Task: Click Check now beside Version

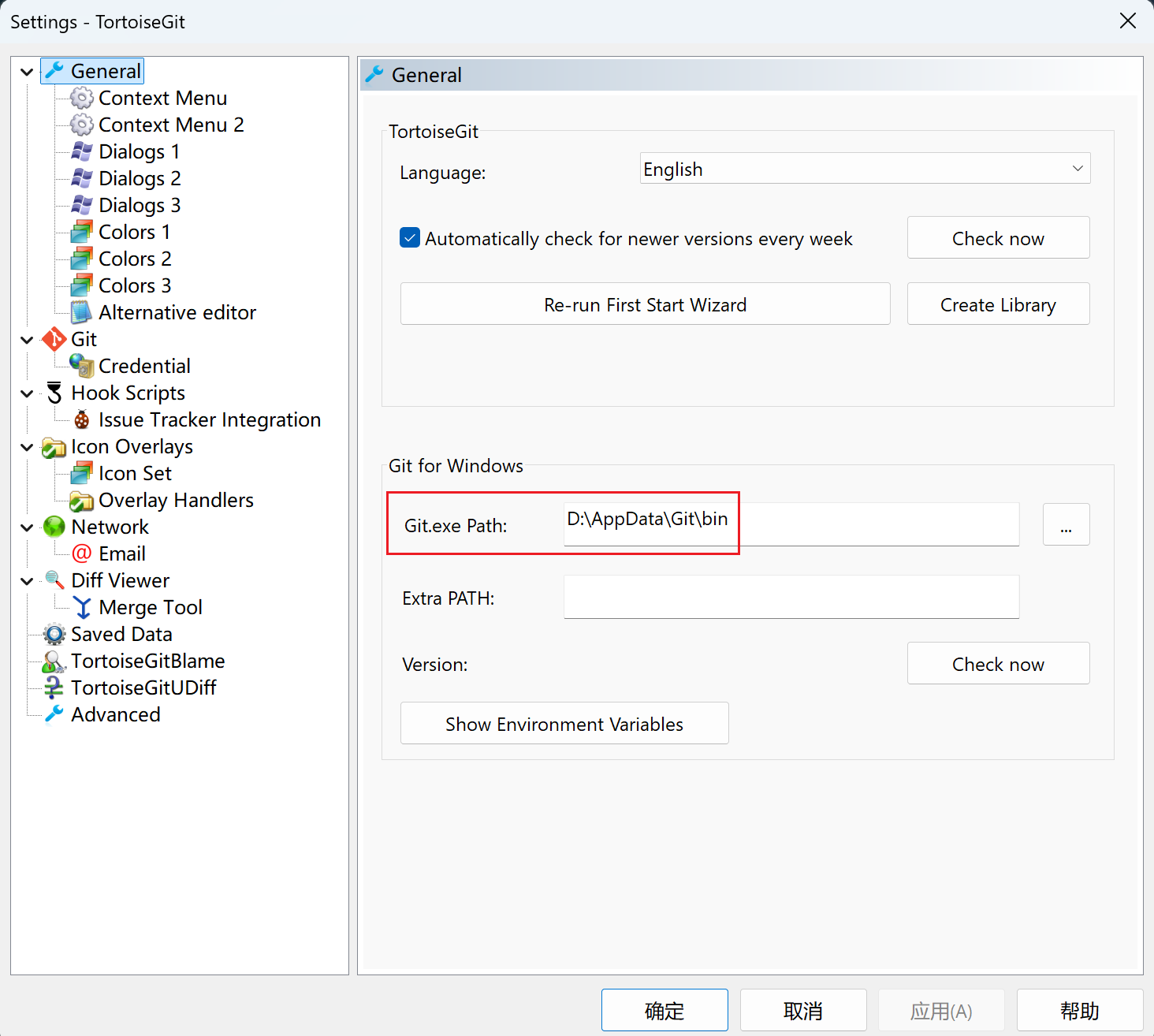Action: point(998,663)
